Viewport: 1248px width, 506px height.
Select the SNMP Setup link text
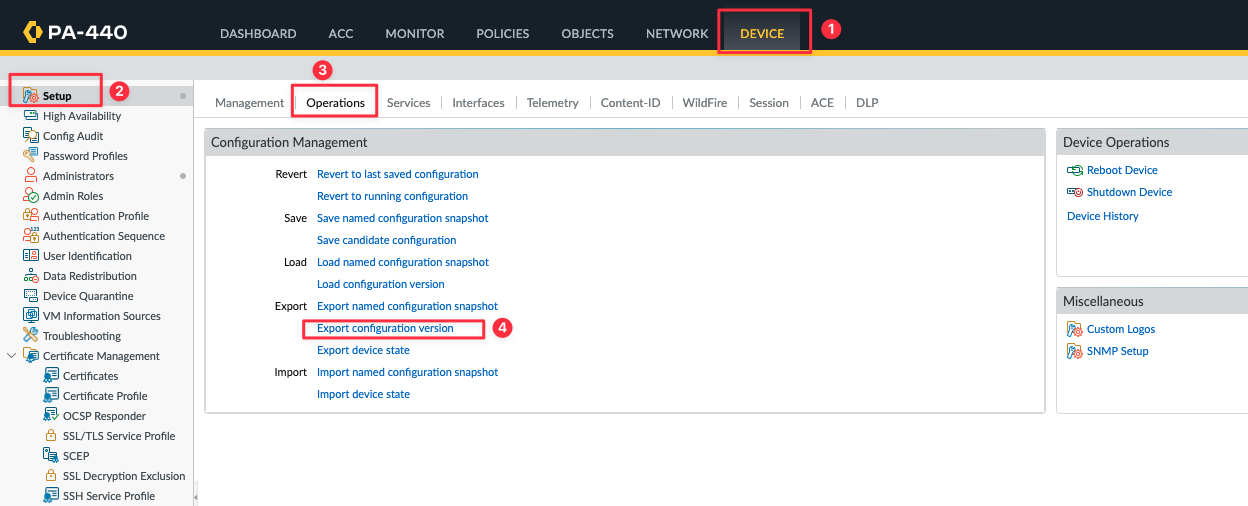pyautogui.click(x=1118, y=351)
